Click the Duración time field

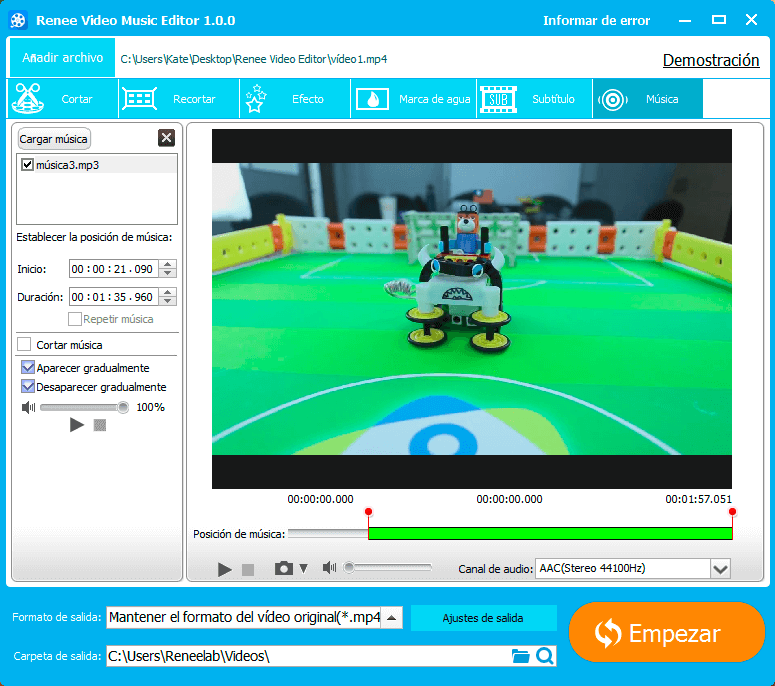(114, 297)
